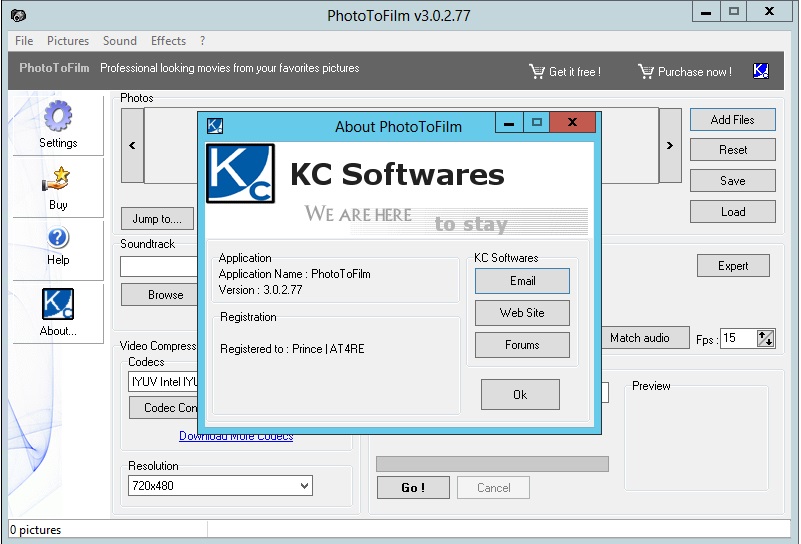Open the File menu
The image size is (801, 544).
point(24,41)
